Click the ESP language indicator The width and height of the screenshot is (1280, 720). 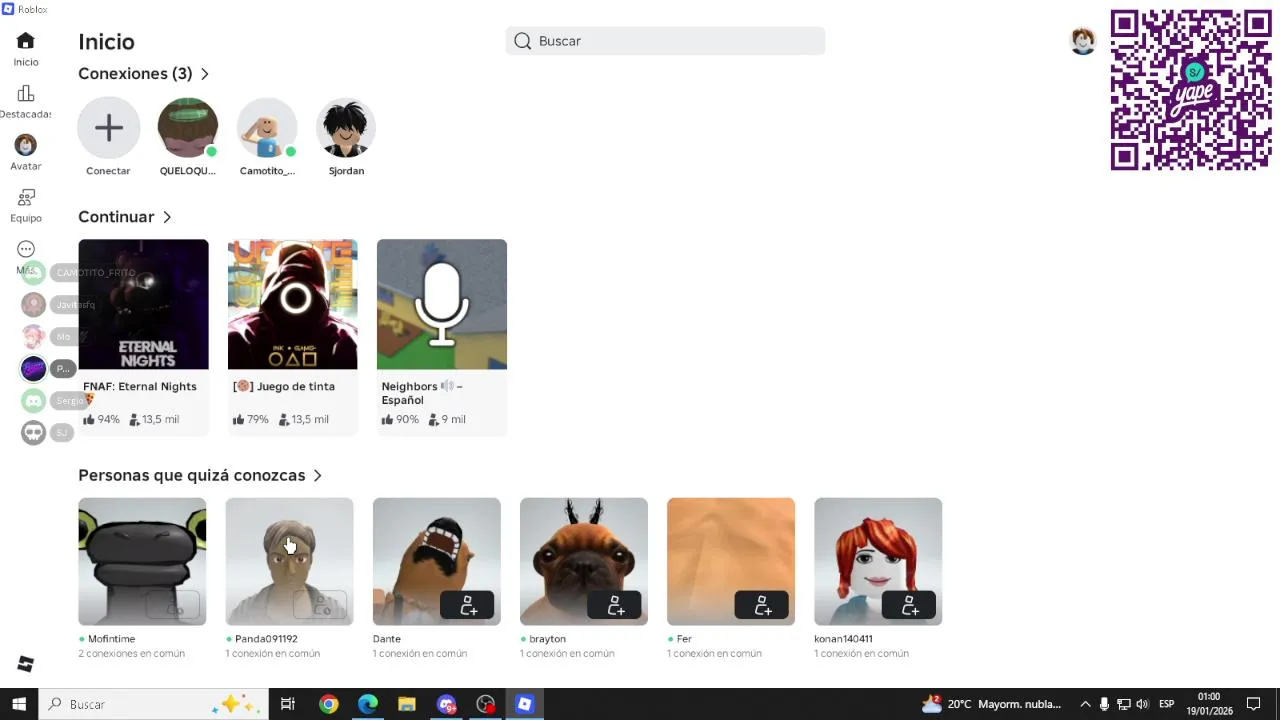1166,704
